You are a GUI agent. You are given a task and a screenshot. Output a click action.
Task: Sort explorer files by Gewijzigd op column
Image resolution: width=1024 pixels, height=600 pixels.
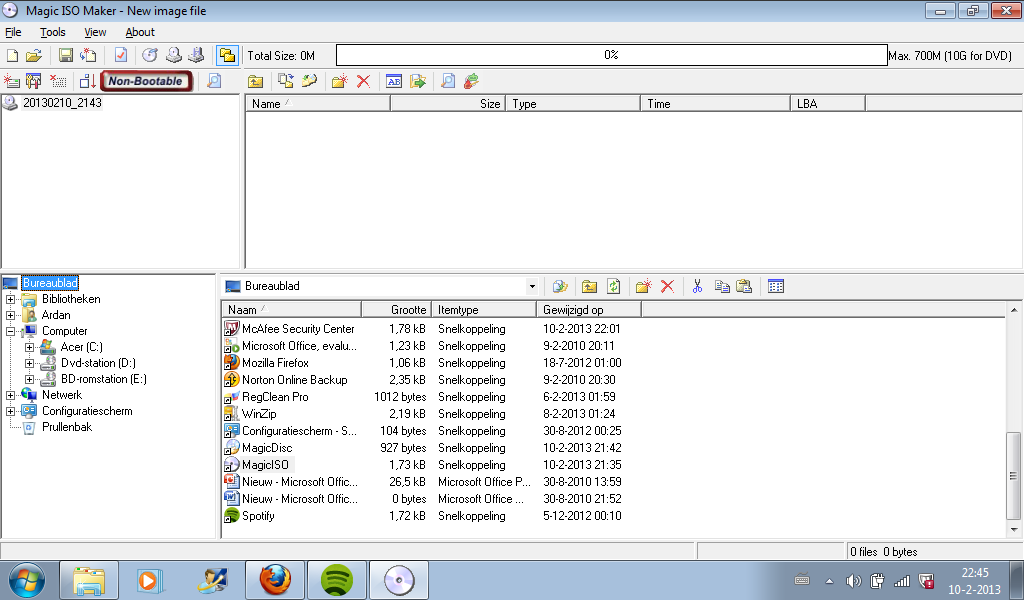pyautogui.click(x=588, y=309)
